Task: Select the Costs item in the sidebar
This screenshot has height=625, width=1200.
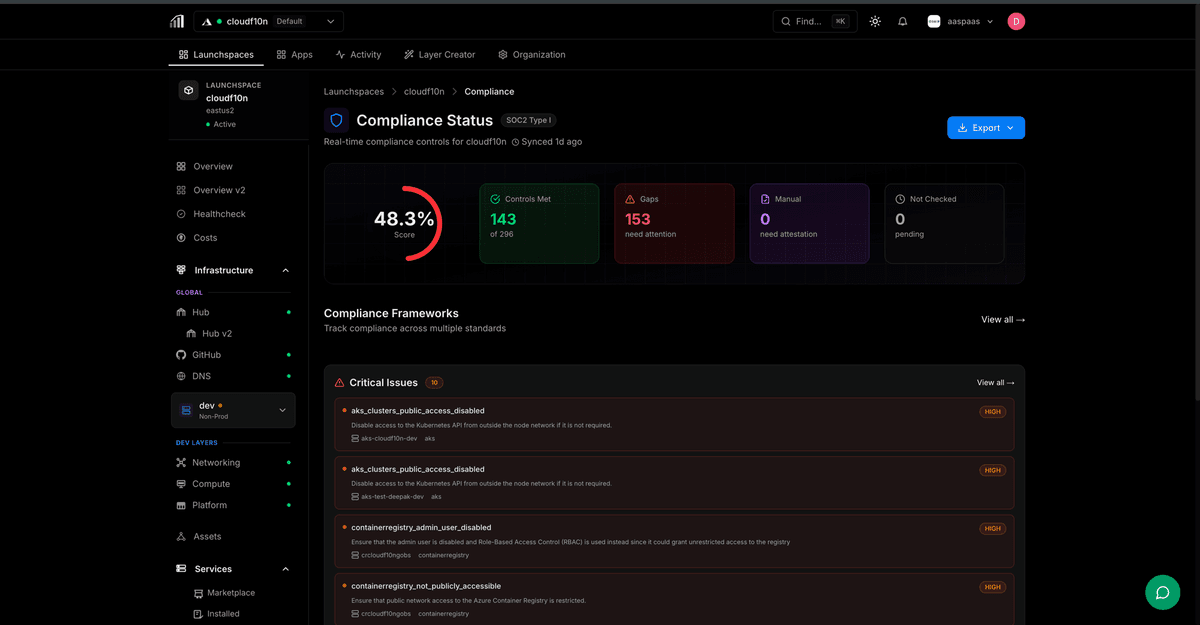Action: click(x=204, y=237)
